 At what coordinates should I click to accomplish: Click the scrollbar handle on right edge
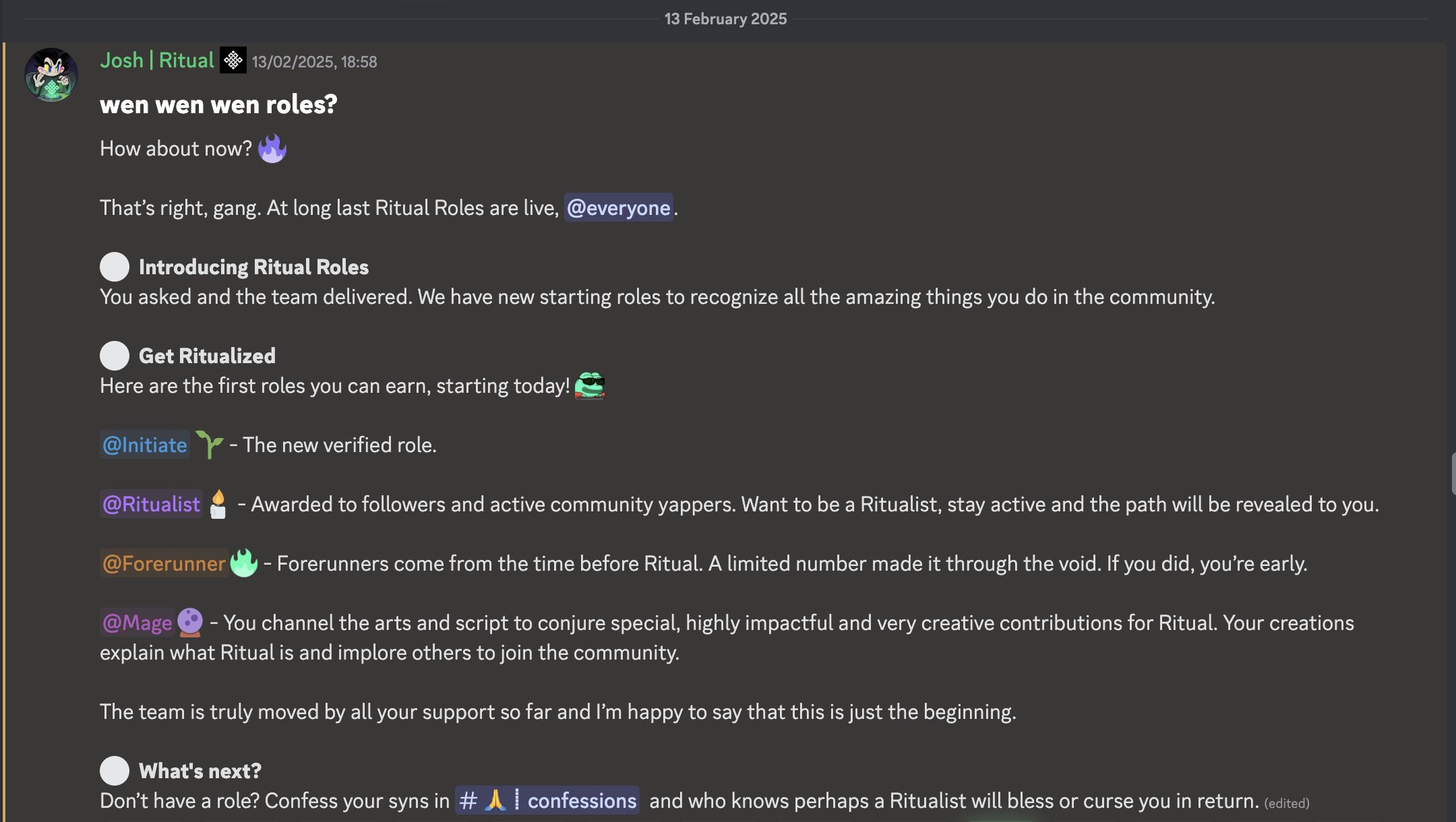[x=1453, y=474]
